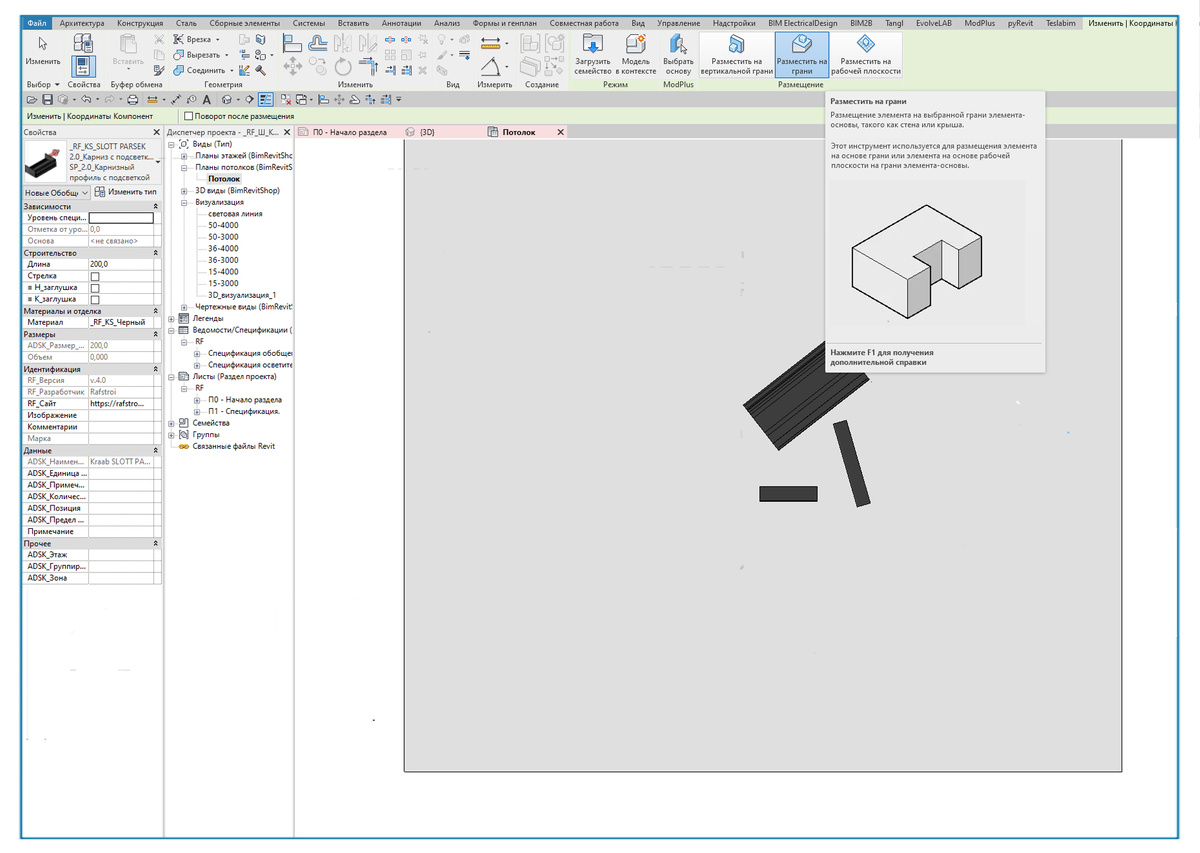
Task: Select the 50-4000 view in tree
Action: point(223,226)
